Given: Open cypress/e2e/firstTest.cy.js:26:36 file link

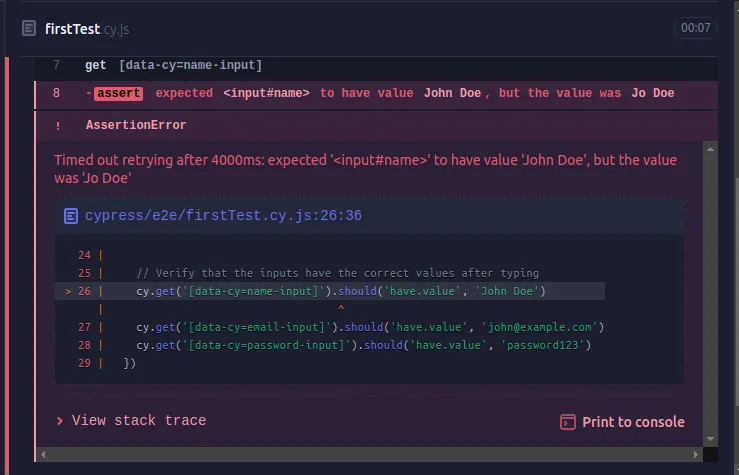Looking at the screenshot, I should click(x=223, y=216).
